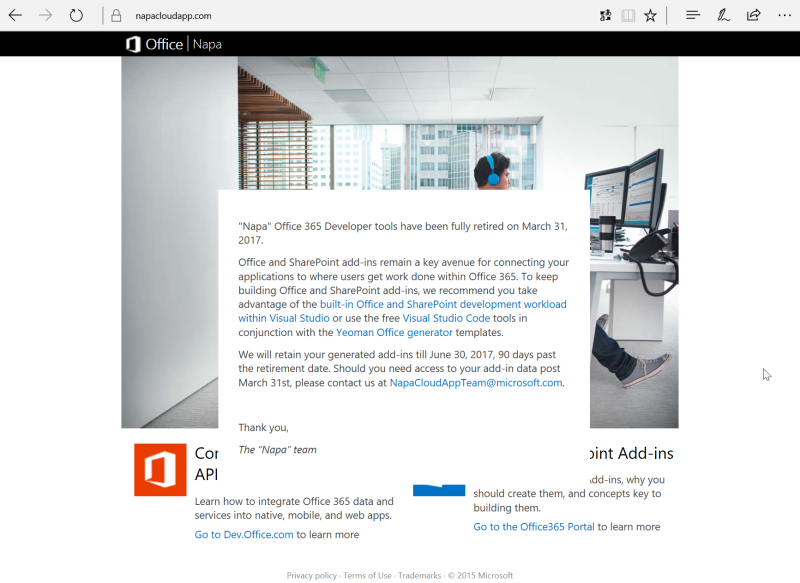This screenshot has width=800, height=583.
Task: Open the translate page icon
Action: point(606,16)
